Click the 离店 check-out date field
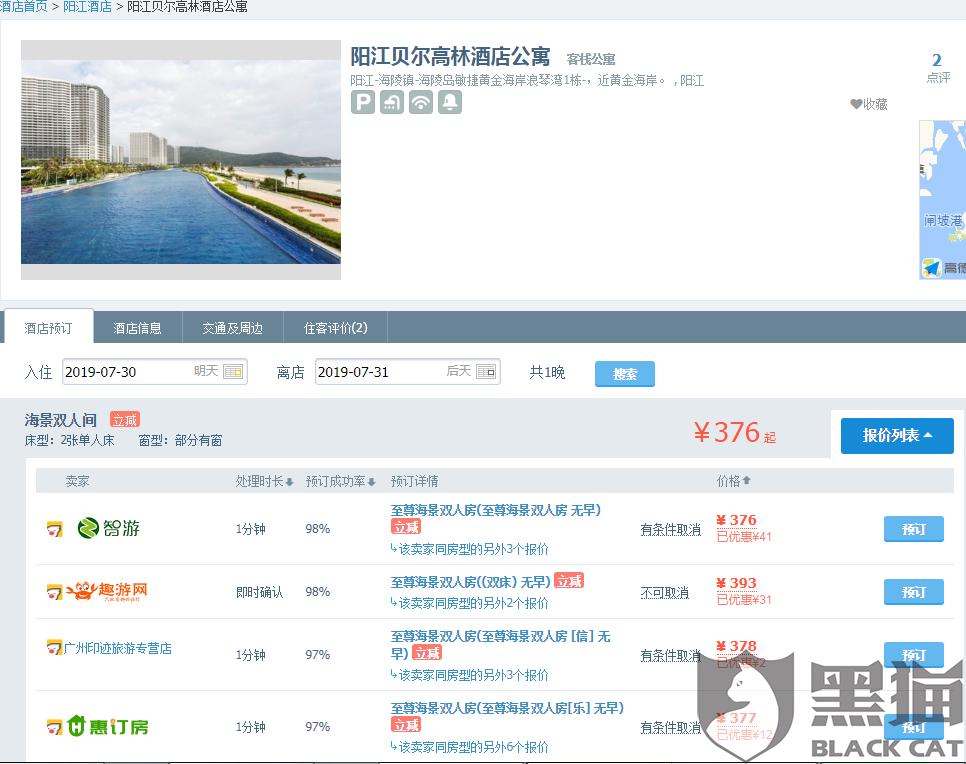This screenshot has height=764, width=966. (x=407, y=372)
